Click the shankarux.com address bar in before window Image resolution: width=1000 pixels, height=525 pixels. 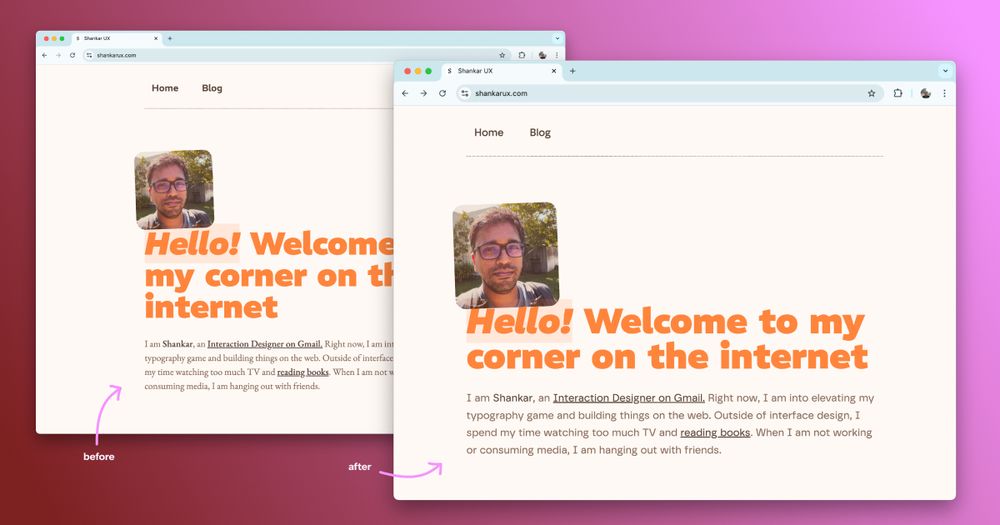(x=297, y=55)
